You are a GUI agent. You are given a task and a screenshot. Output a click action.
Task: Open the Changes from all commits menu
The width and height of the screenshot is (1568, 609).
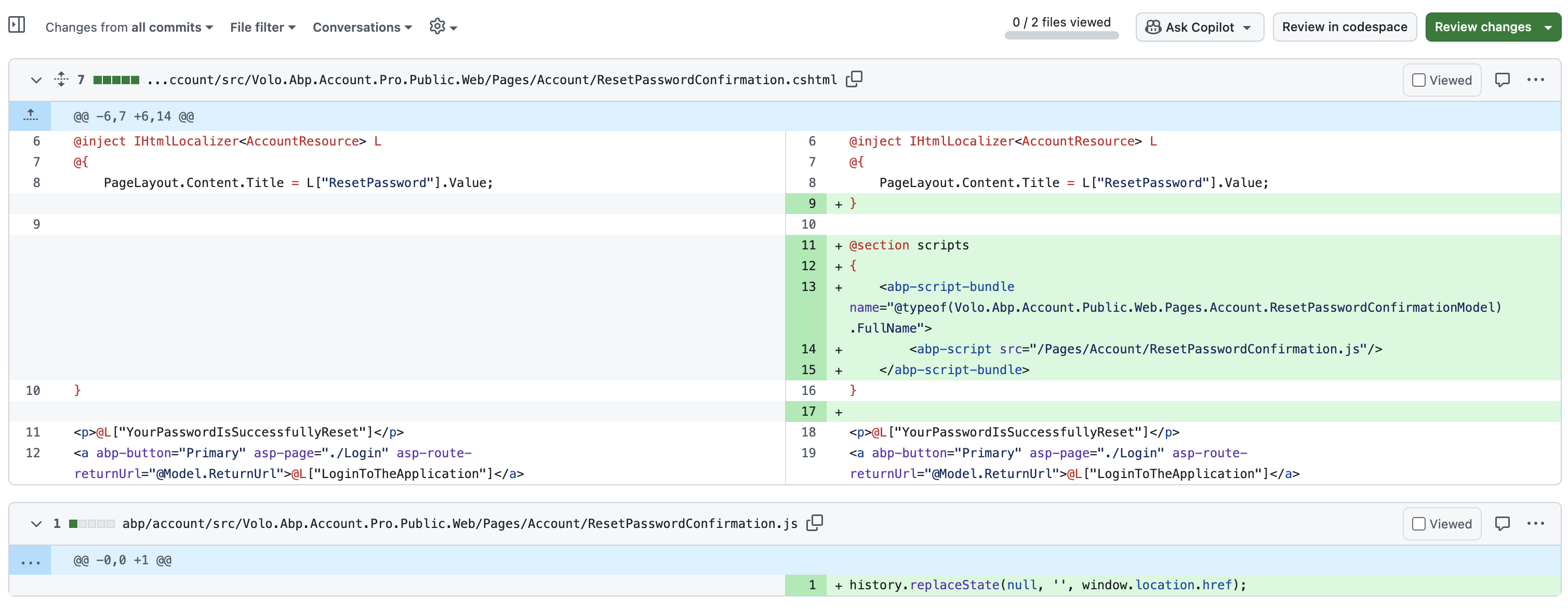(x=129, y=28)
